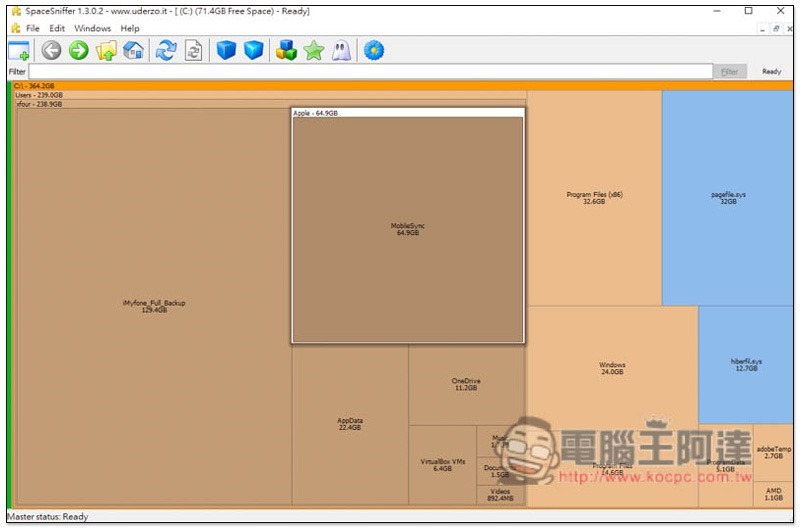Click the Filter button

click(x=730, y=71)
